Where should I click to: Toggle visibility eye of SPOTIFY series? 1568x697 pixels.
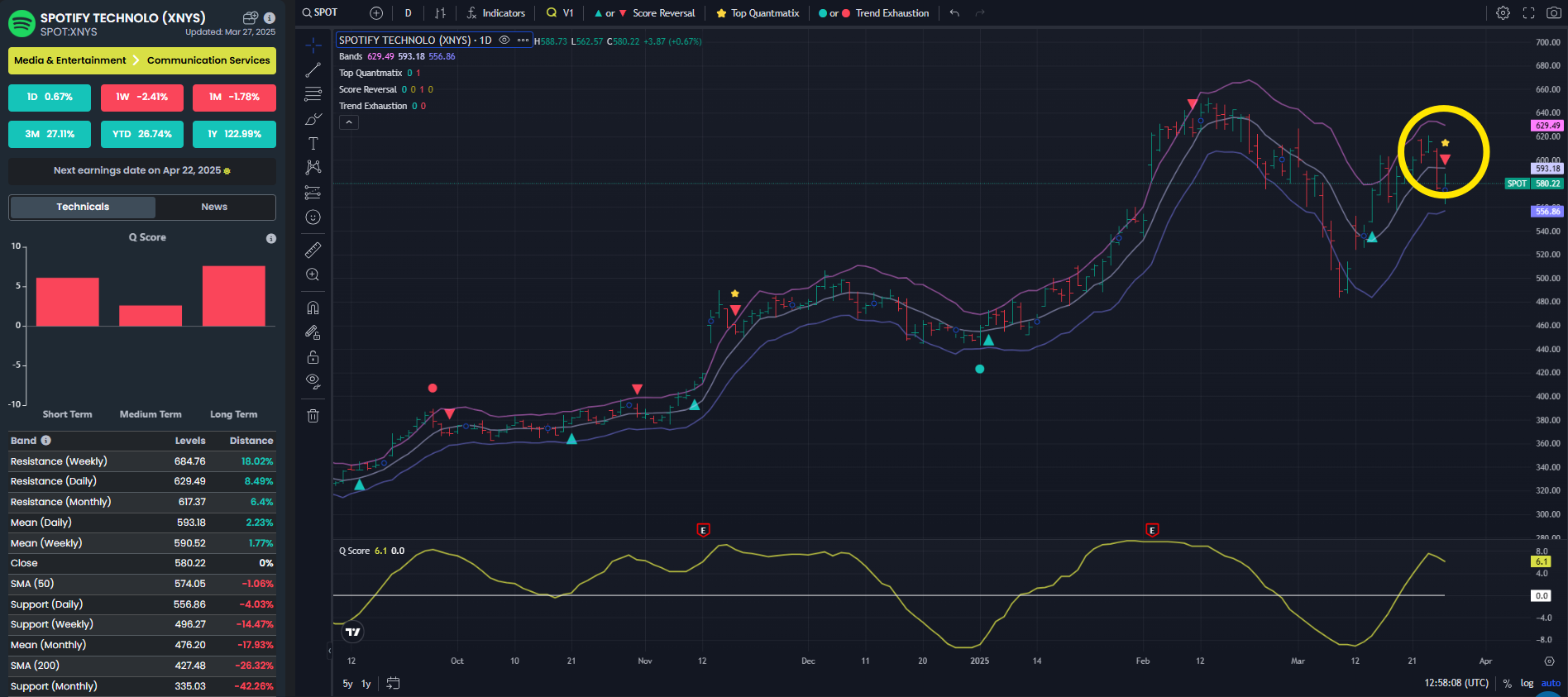tap(504, 40)
